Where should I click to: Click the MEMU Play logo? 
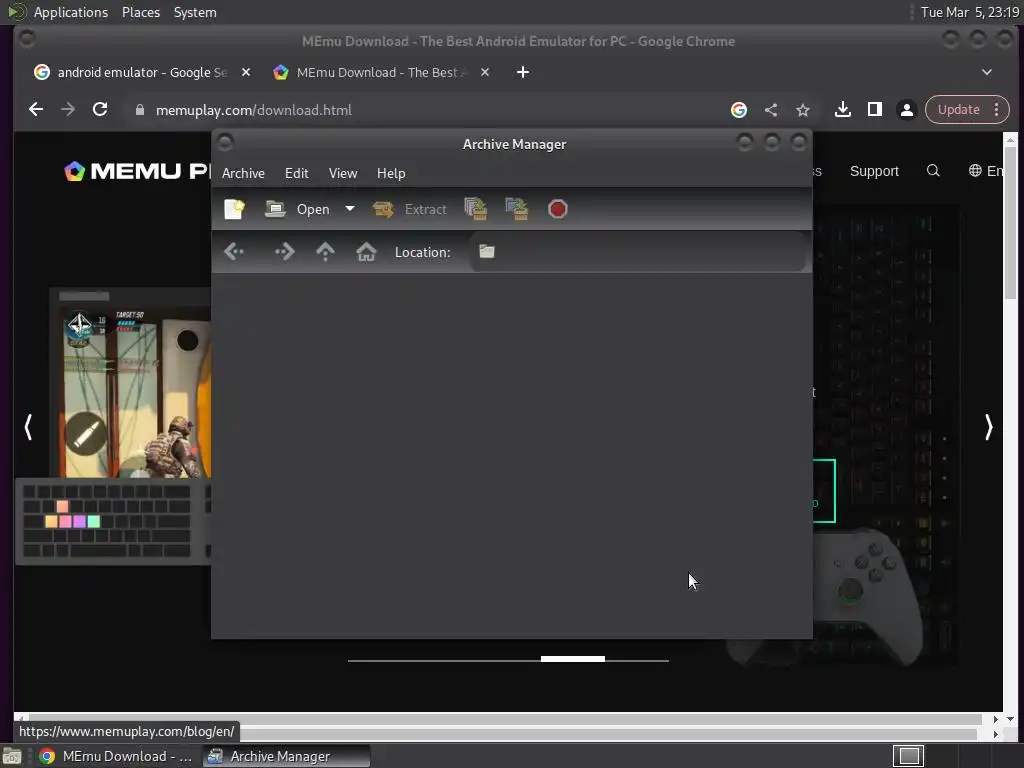137,171
